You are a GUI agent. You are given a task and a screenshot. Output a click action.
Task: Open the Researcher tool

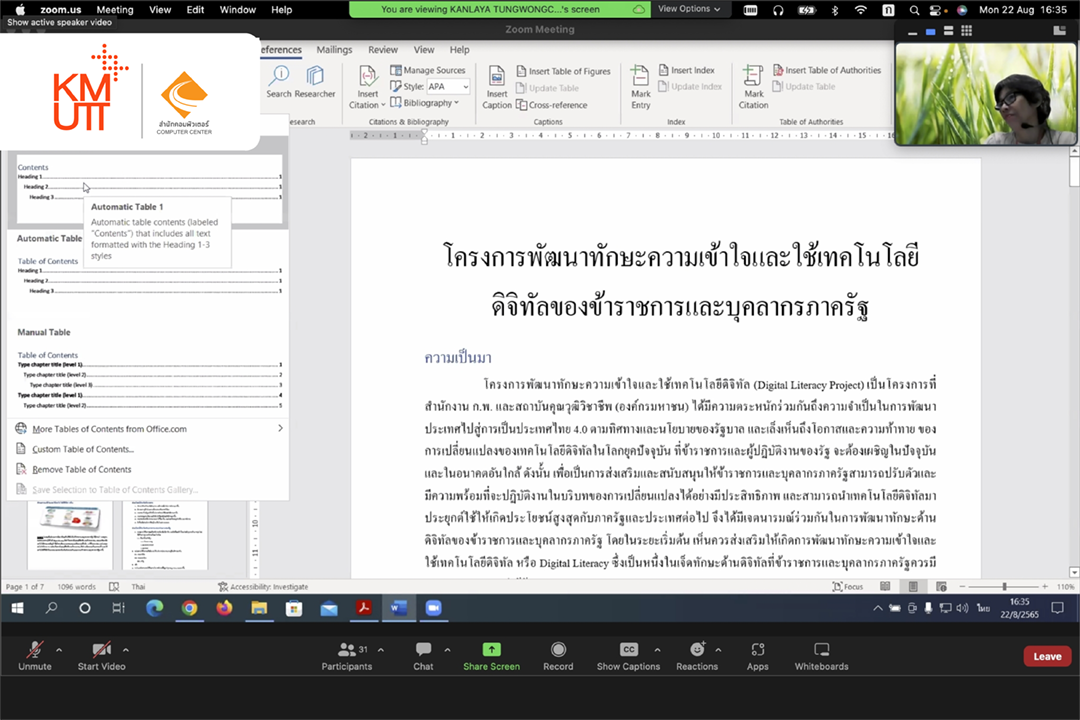(x=315, y=82)
